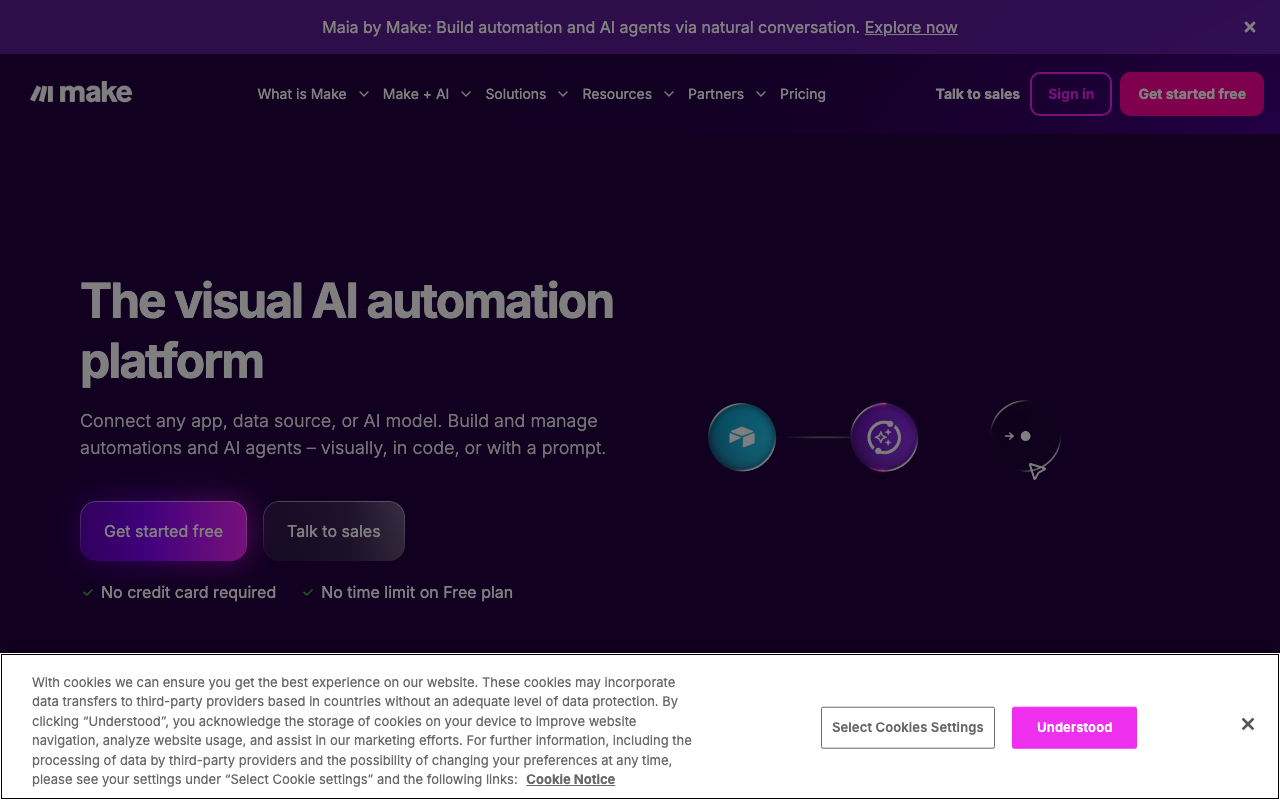The image size is (1280, 800).
Task: Click the Make logo in the header
Action: coord(81,93)
